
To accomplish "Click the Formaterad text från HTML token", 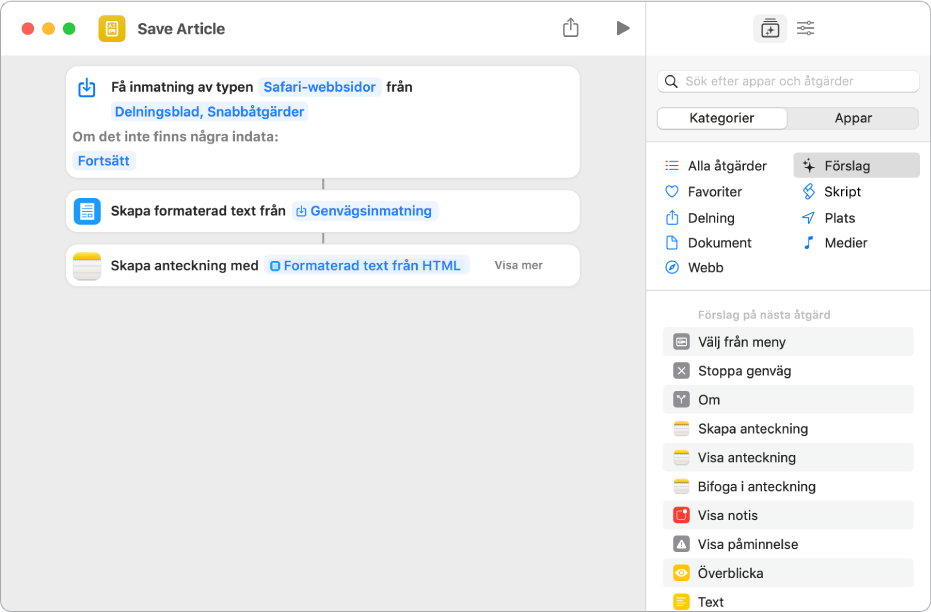I will click(366, 266).
